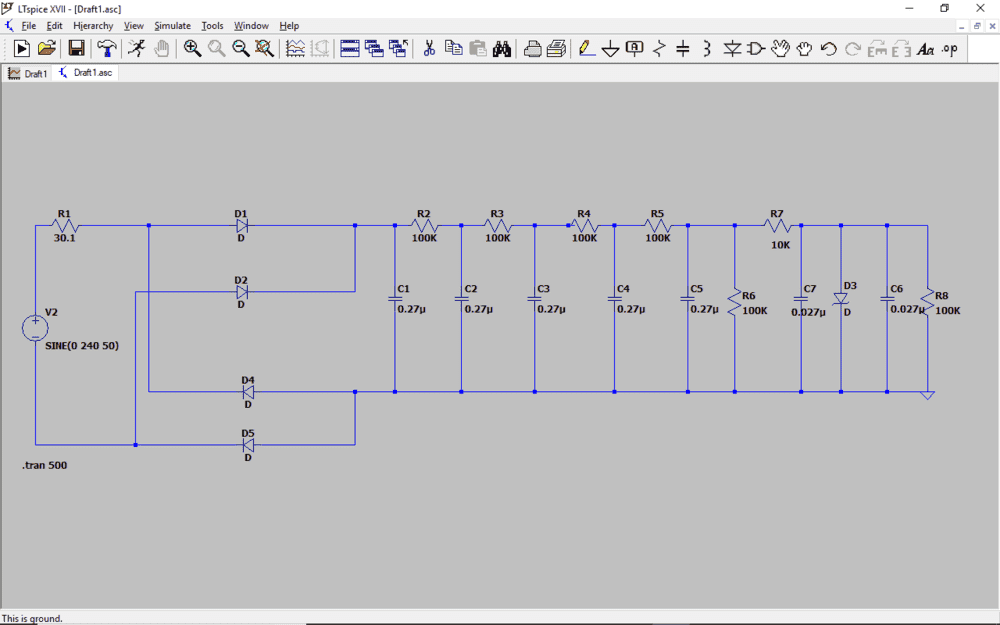
Task: Place a Diode component
Action: coord(732,47)
